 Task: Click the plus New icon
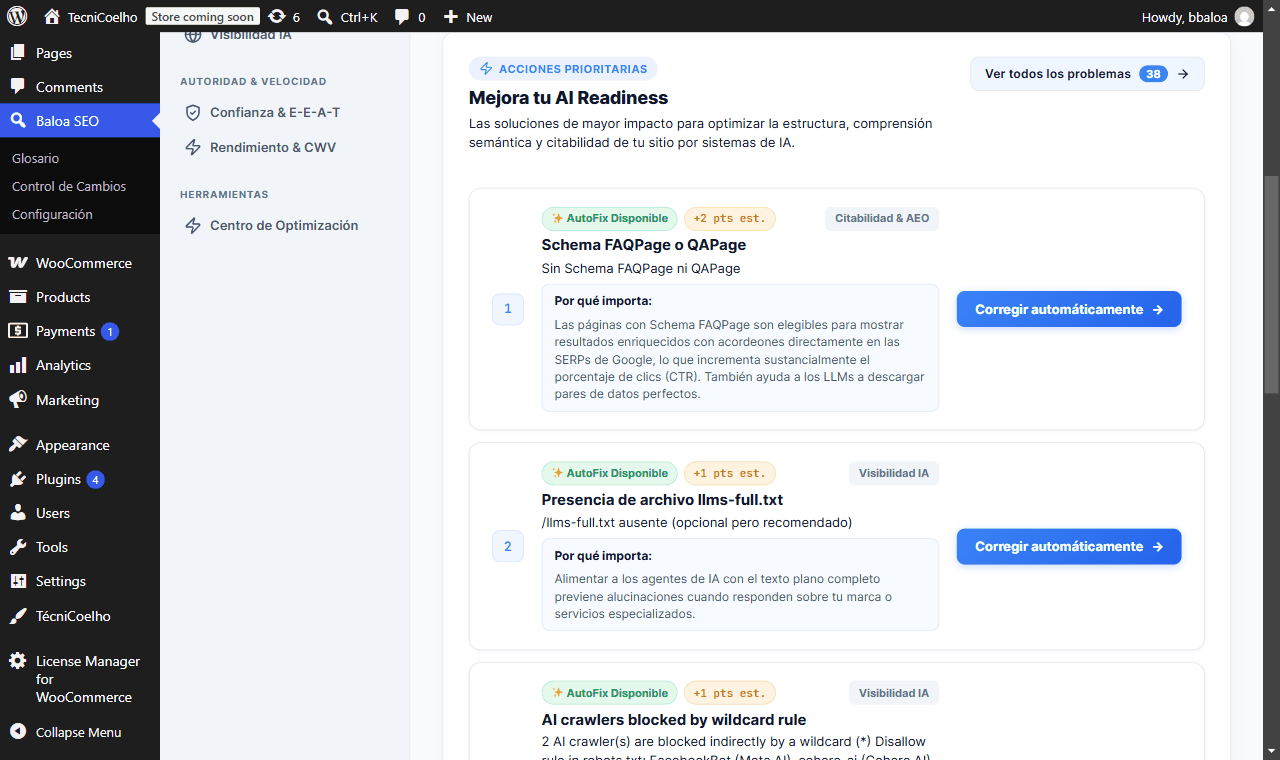451,16
